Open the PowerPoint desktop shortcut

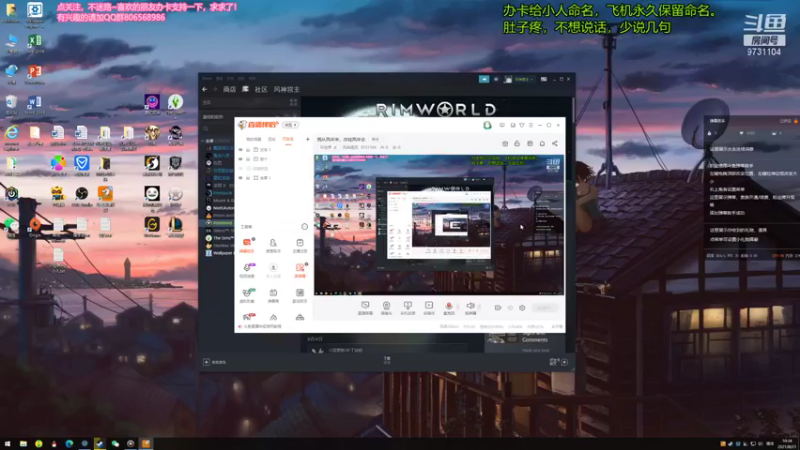(35, 74)
